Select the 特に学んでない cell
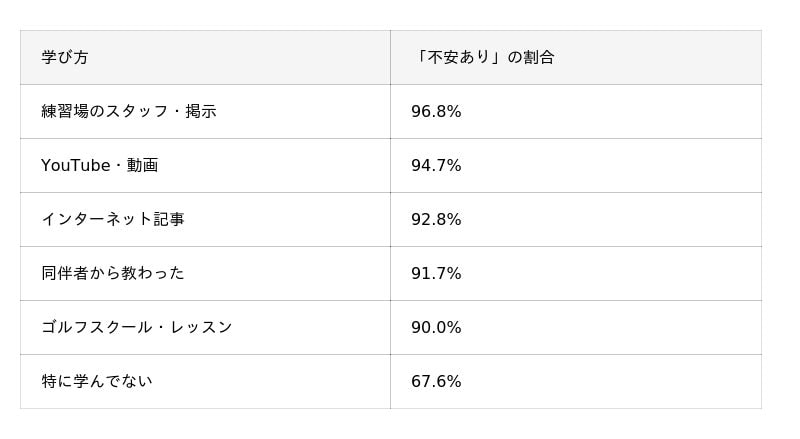Image resolution: width=800 pixels, height=439 pixels. [96, 382]
